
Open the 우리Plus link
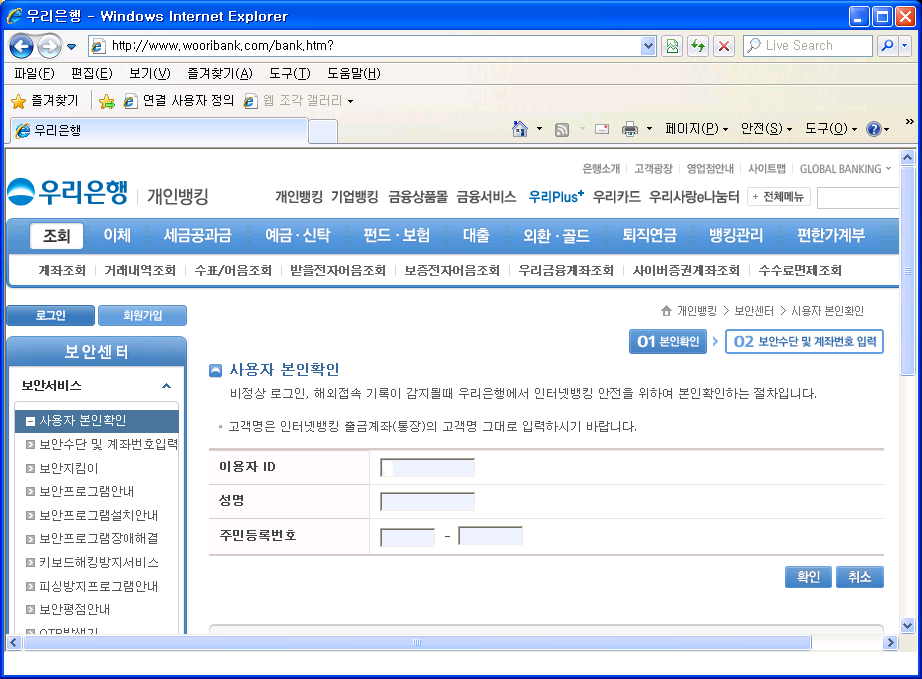point(556,197)
